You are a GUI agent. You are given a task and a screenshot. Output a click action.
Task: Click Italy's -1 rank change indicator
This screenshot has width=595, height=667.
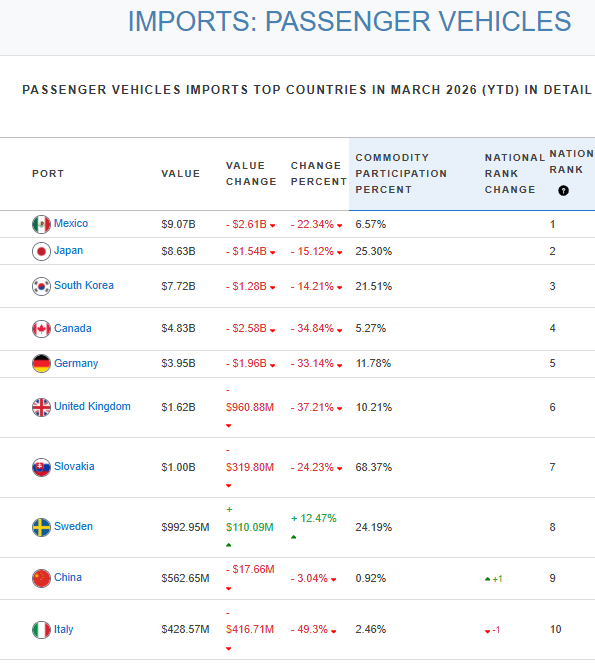493,630
